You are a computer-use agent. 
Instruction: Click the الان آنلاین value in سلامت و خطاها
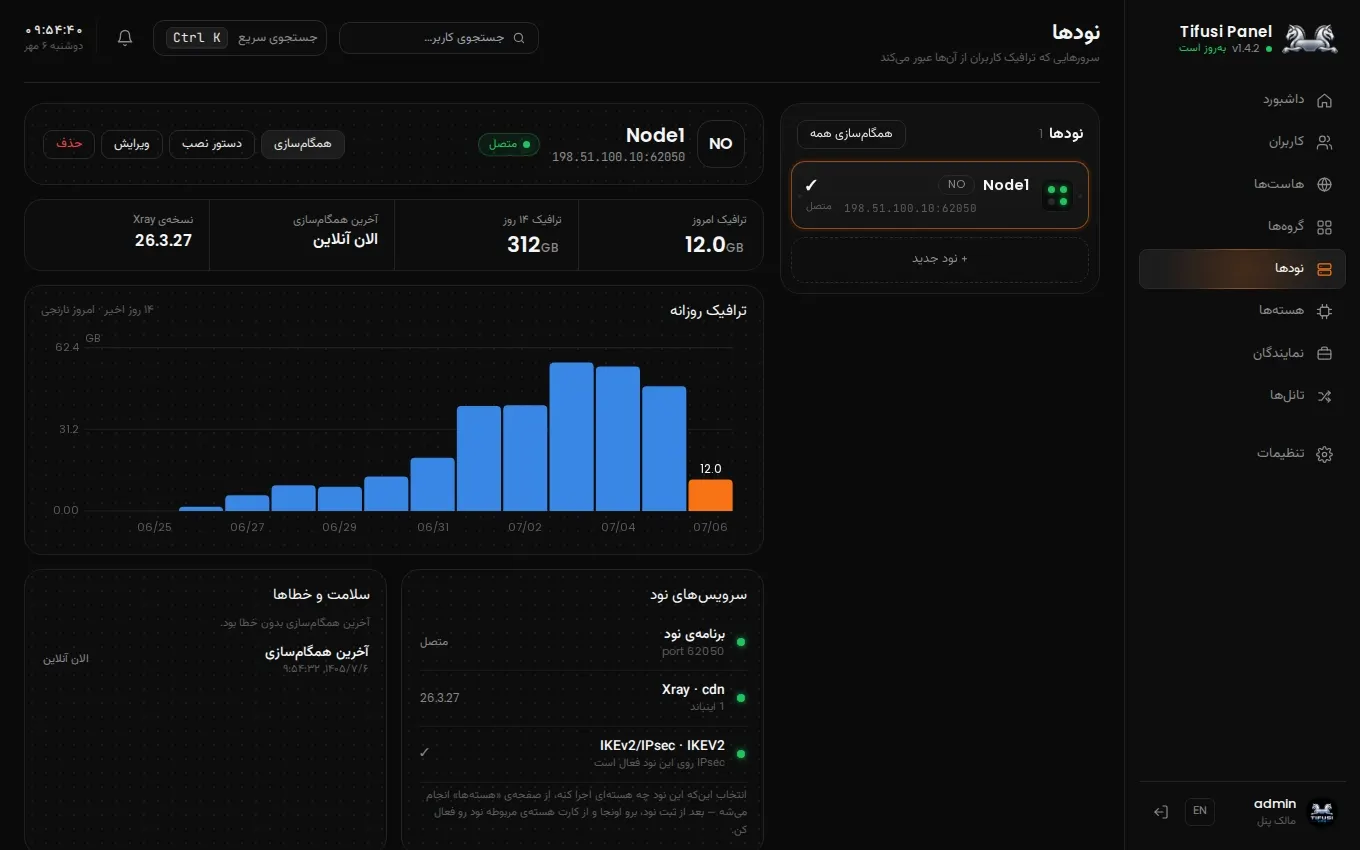point(66,659)
